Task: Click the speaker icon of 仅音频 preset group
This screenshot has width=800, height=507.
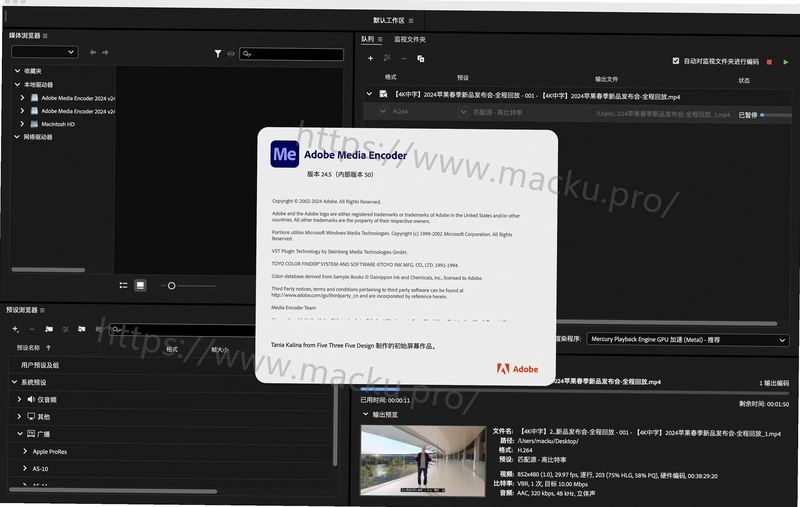Action: point(31,399)
